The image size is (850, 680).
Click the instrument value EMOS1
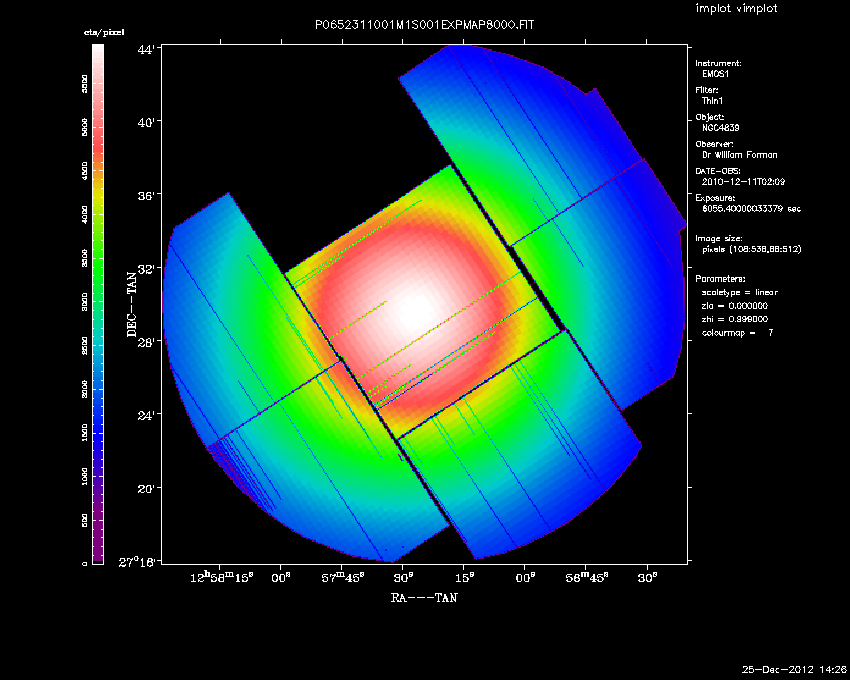[x=716, y=74]
